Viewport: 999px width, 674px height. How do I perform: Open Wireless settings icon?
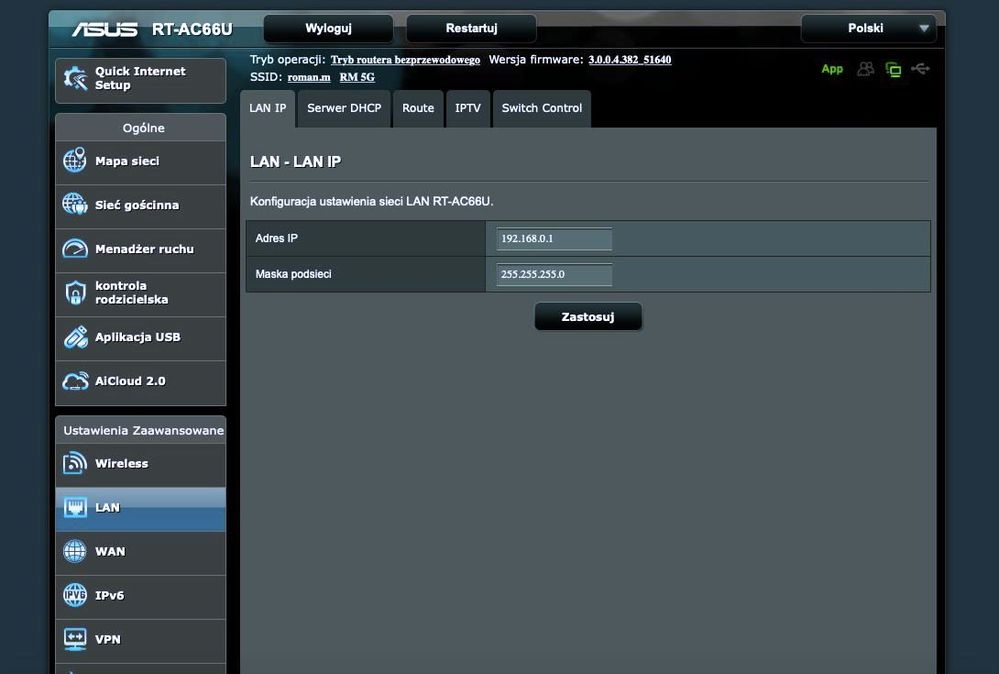click(75, 464)
